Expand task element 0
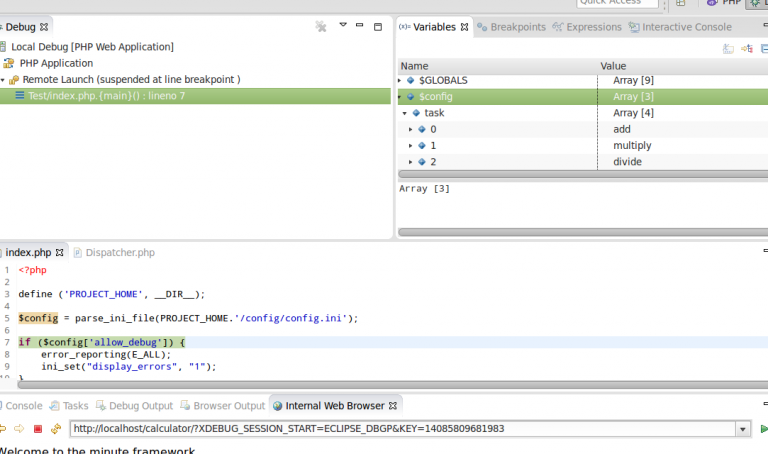This screenshot has height=454, width=768. (x=410, y=129)
